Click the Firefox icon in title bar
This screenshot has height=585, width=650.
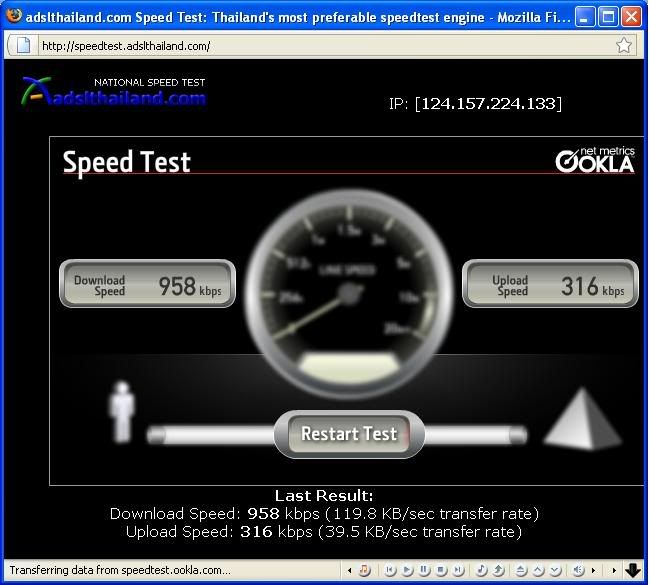point(13,16)
